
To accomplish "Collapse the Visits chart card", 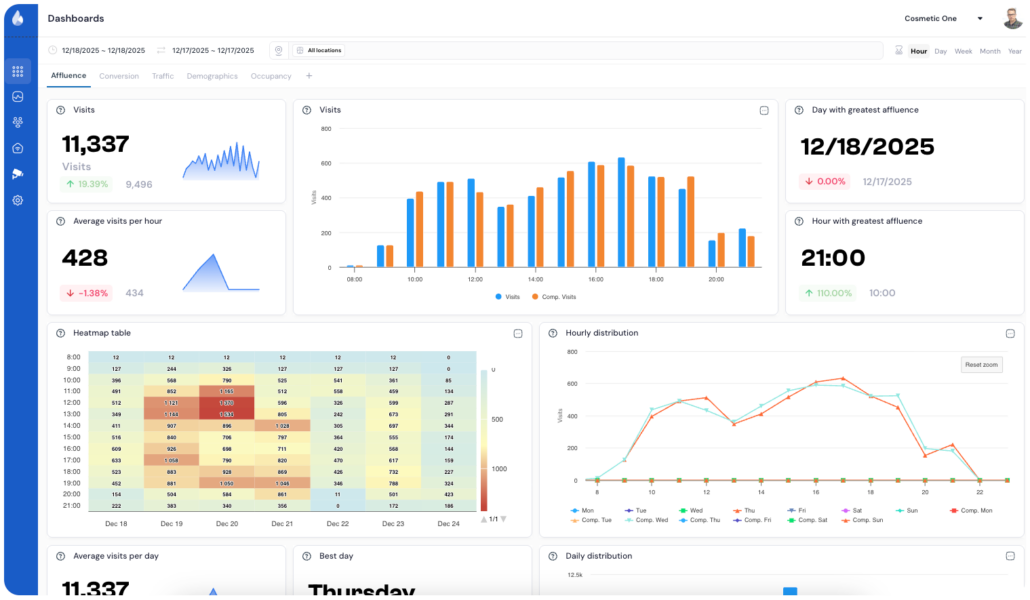I will coord(765,108).
